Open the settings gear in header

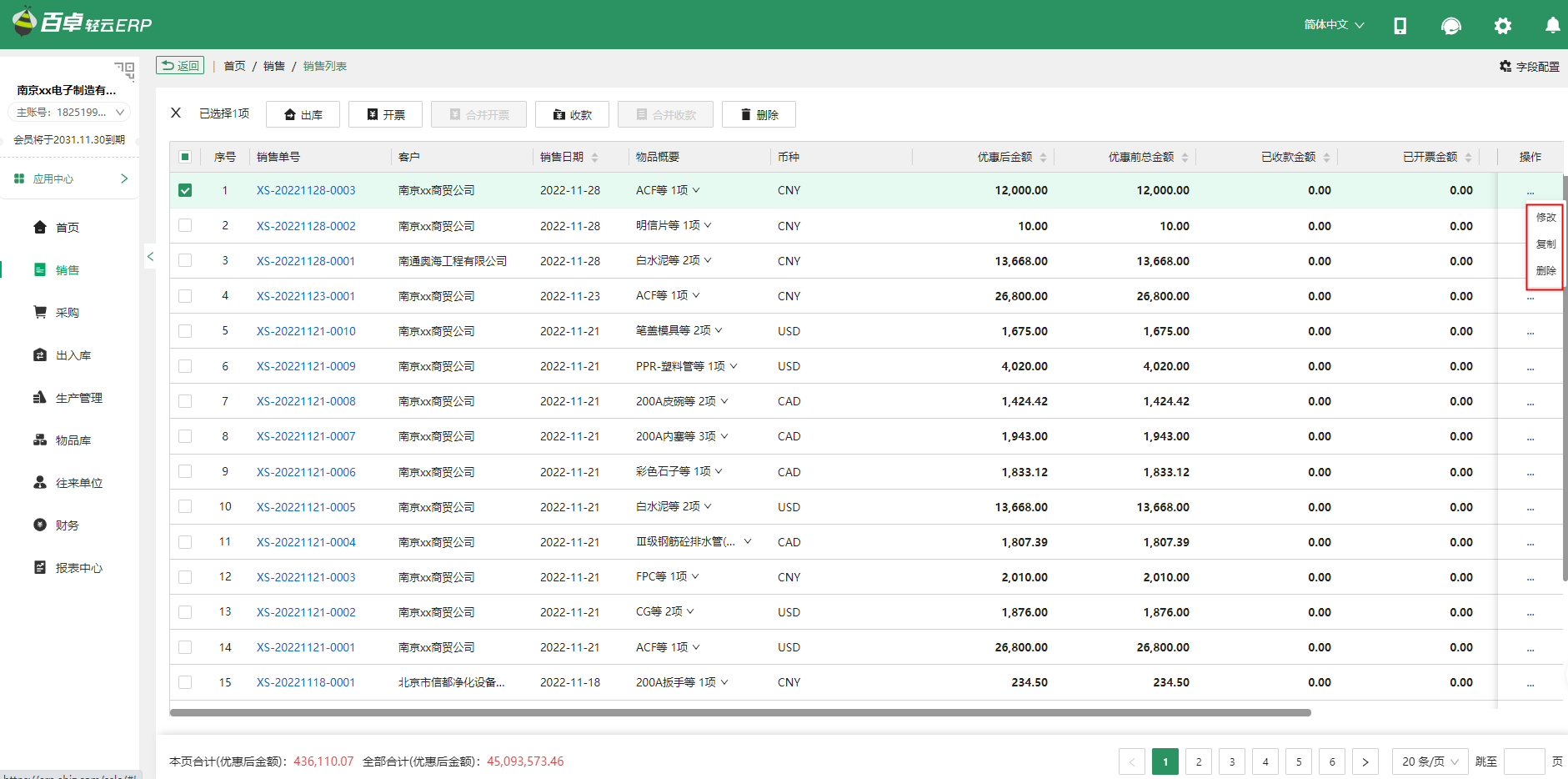point(1503,26)
